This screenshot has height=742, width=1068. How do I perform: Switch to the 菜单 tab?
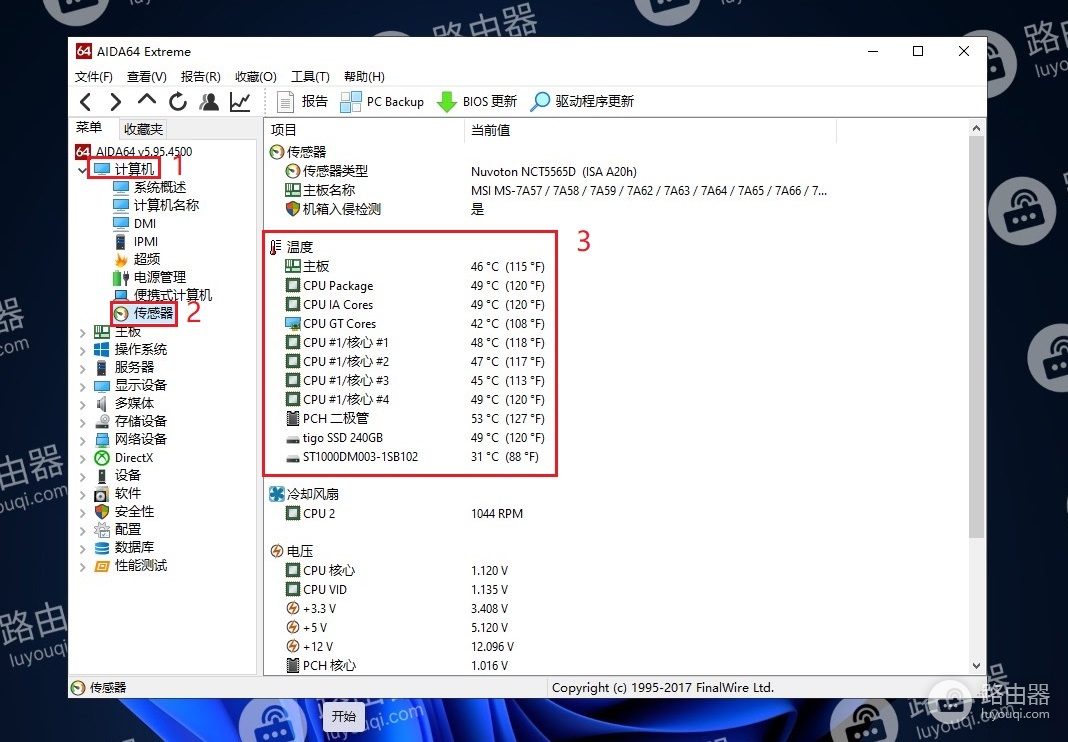point(89,127)
